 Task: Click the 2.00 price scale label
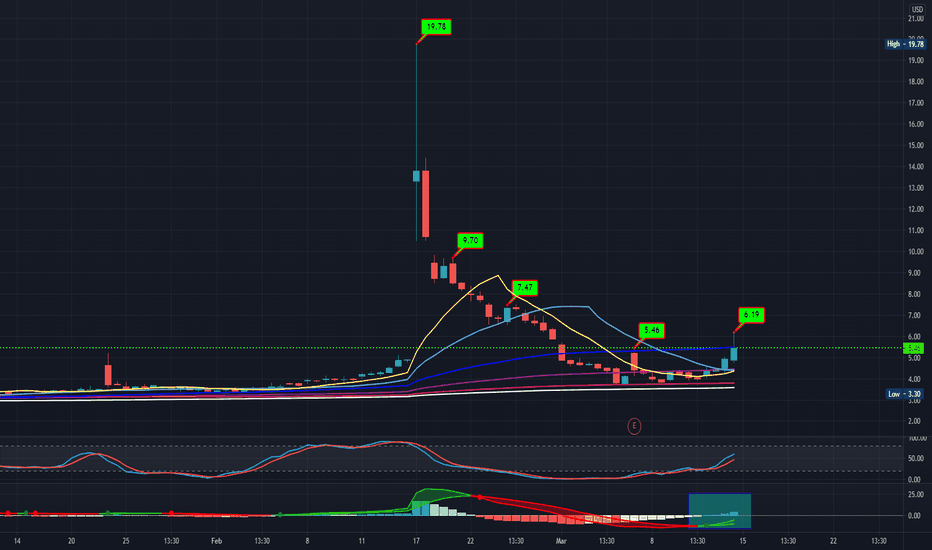[x=914, y=422]
